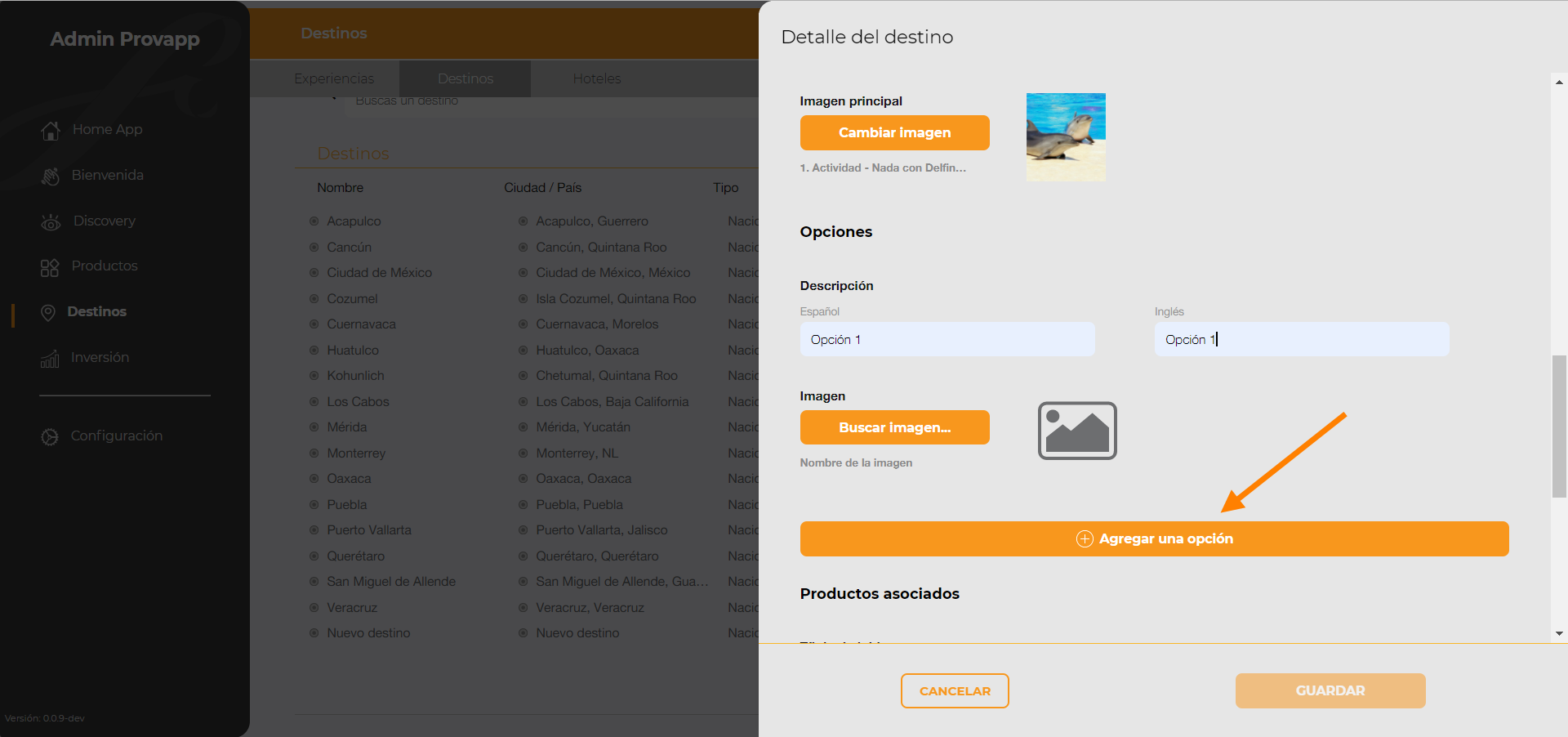Viewport: 1568px width, 737px height.
Task: Click the Configuración gear icon
Action: pyautogui.click(x=50, y=436)
